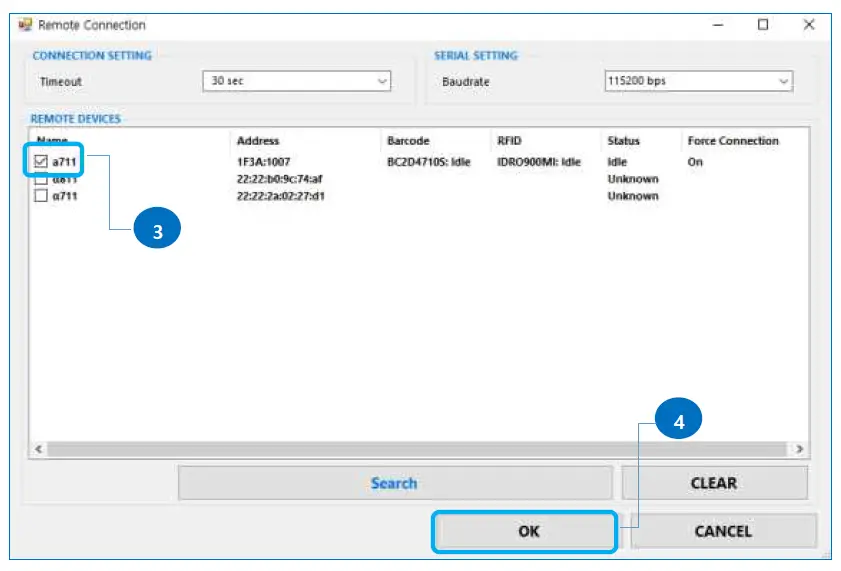Confirm the selection with OK
841x571 pixels.
pos(525,531)
